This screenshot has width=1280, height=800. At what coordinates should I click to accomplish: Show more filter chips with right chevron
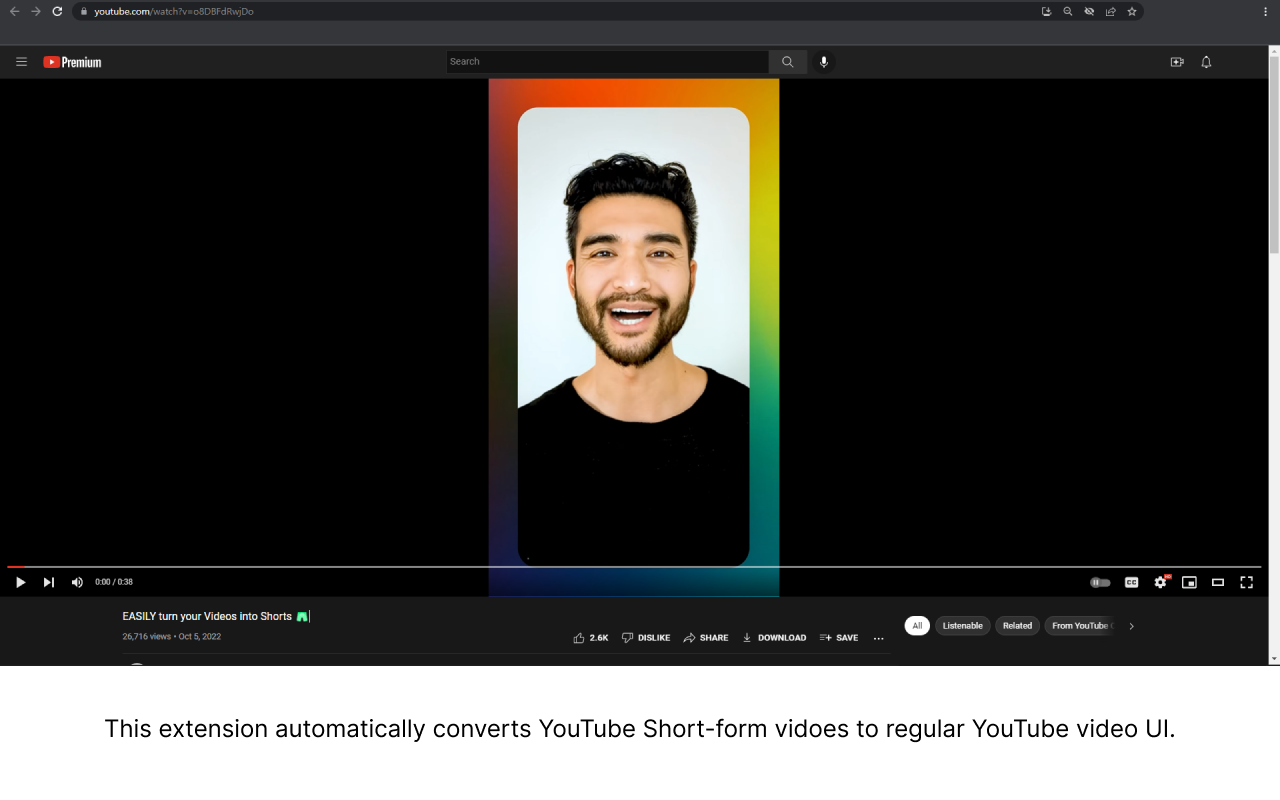click(x=1132, y=626)
